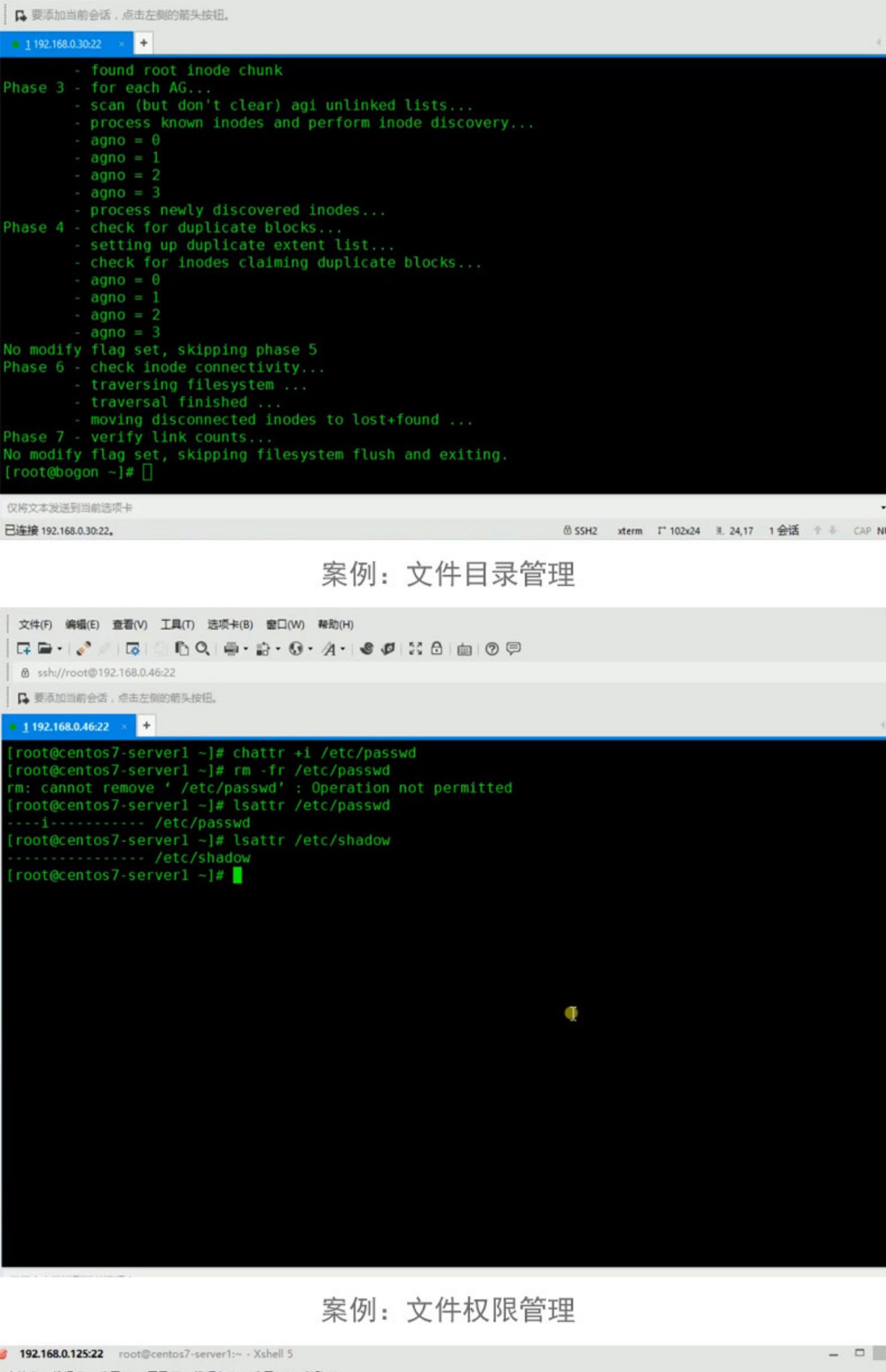The height and width of the screenshot is (1372, 886).
Task: Open the session Properties icon
Action: click(x=133, y=649)
